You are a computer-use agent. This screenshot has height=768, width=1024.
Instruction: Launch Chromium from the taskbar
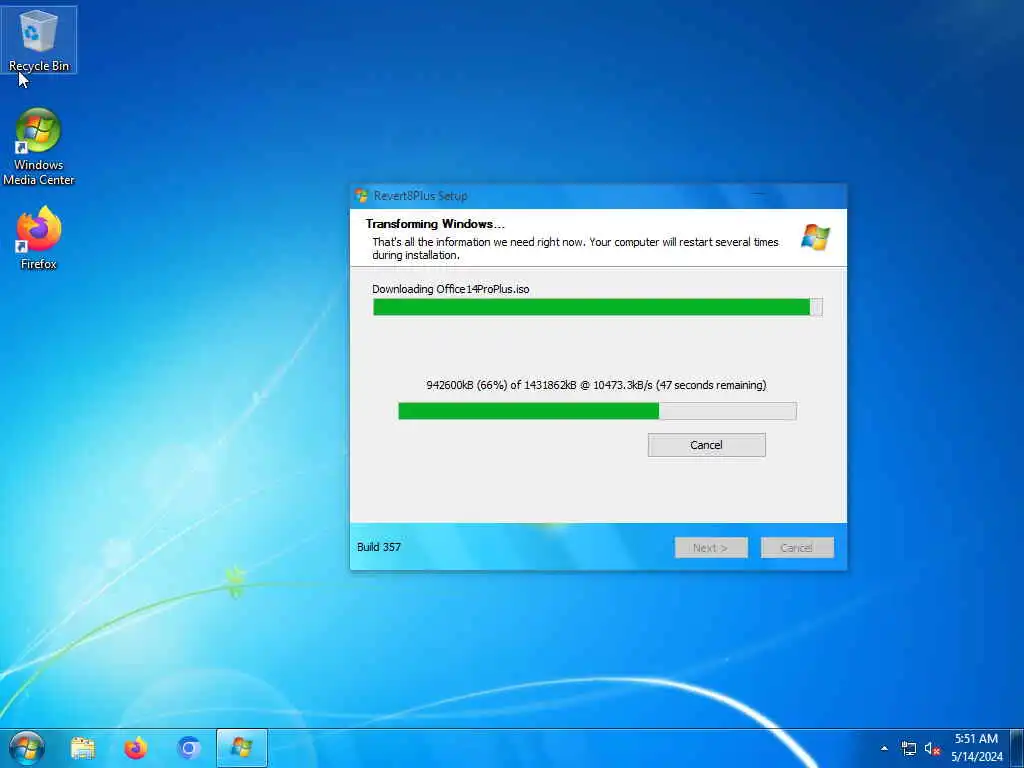pyautogui.click(x=189, y=748)
